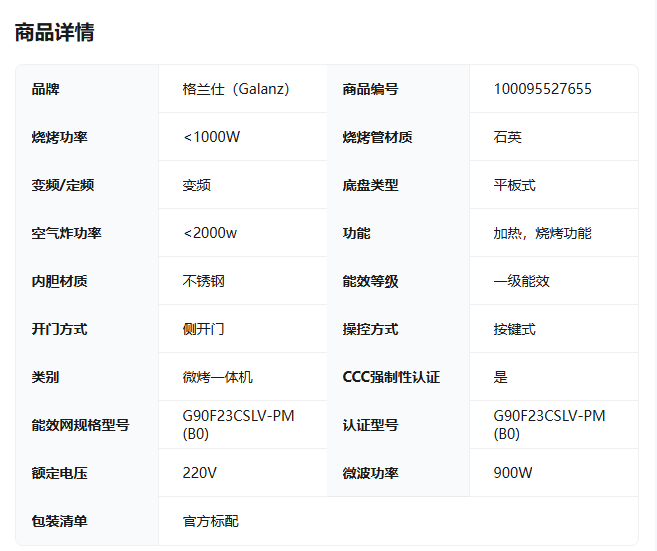Click the CCC强制性认证 label
The image size is (657, 551).
[x=391, y=377]
